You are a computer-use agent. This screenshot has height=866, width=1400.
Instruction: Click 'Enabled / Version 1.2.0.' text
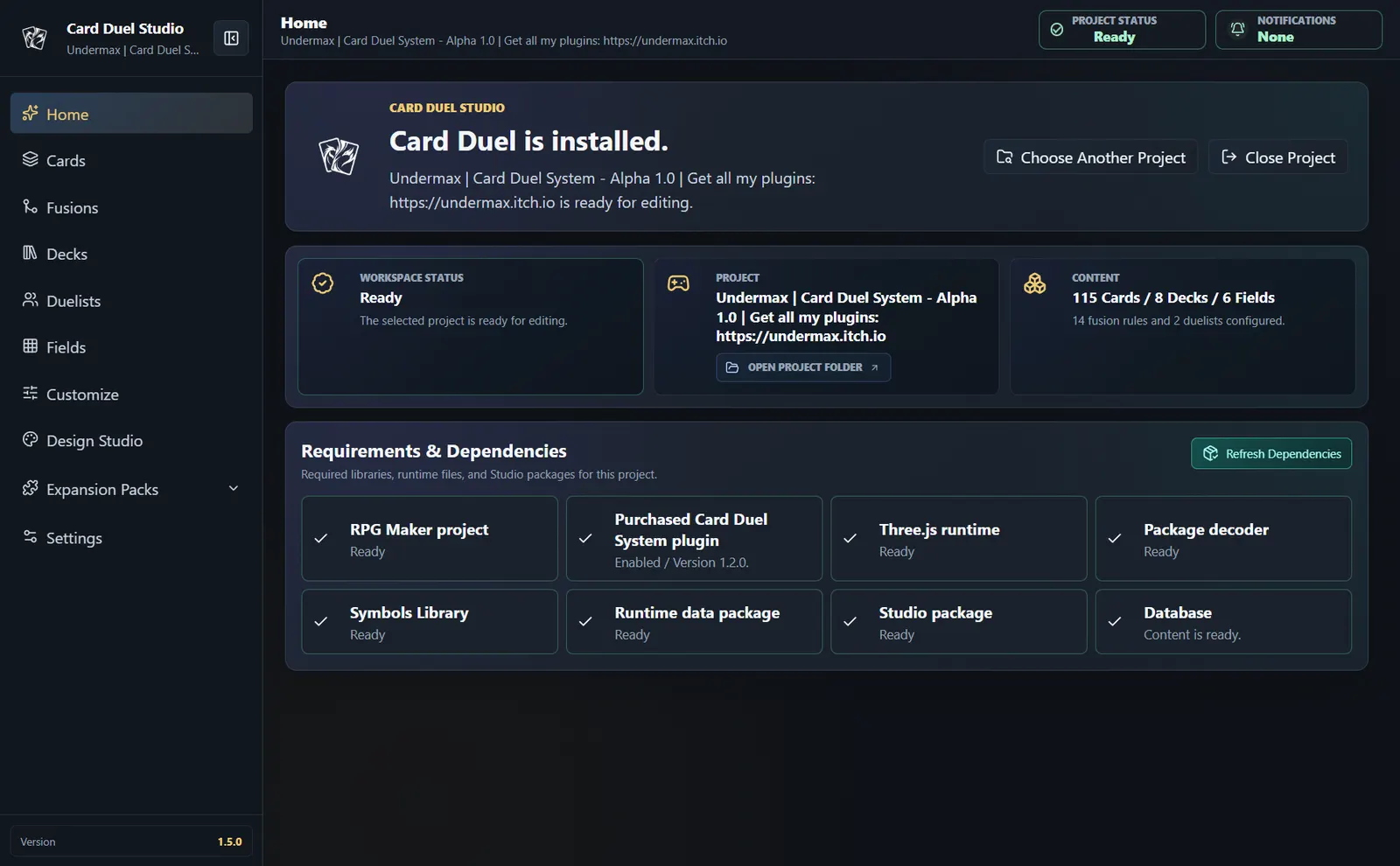[x=682, y=562]
